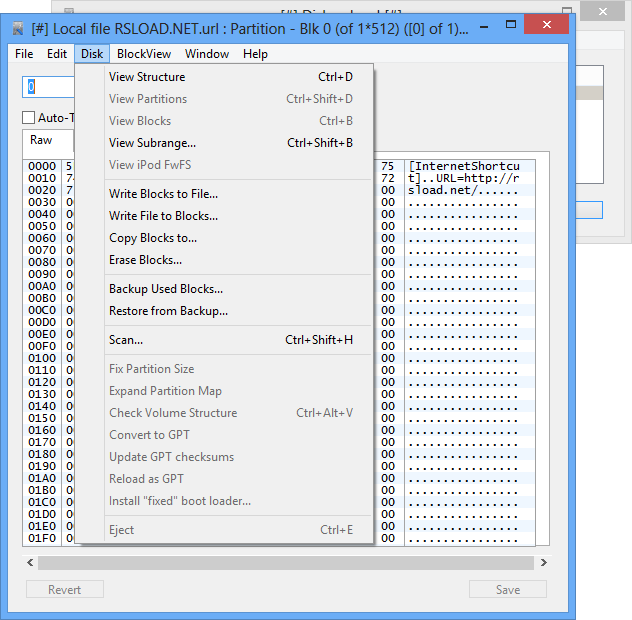Click the horizontal scrollbar track
632x620 pixels.
click(286, 563)
